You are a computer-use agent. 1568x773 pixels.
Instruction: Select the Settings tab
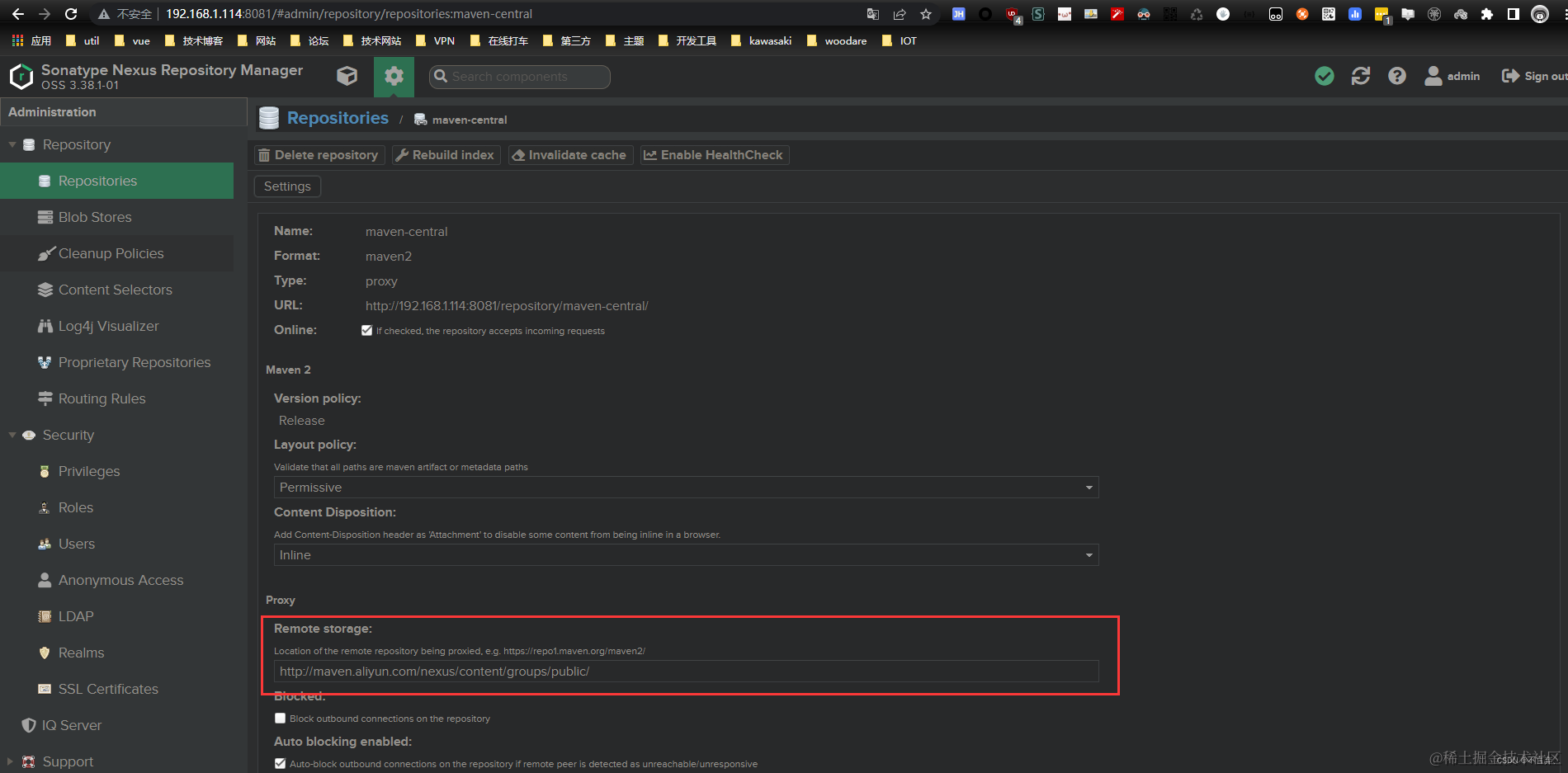click(287, 186)
